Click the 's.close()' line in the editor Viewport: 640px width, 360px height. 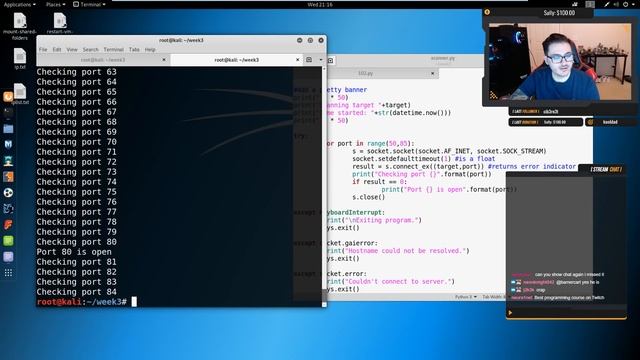pos(369,197)
